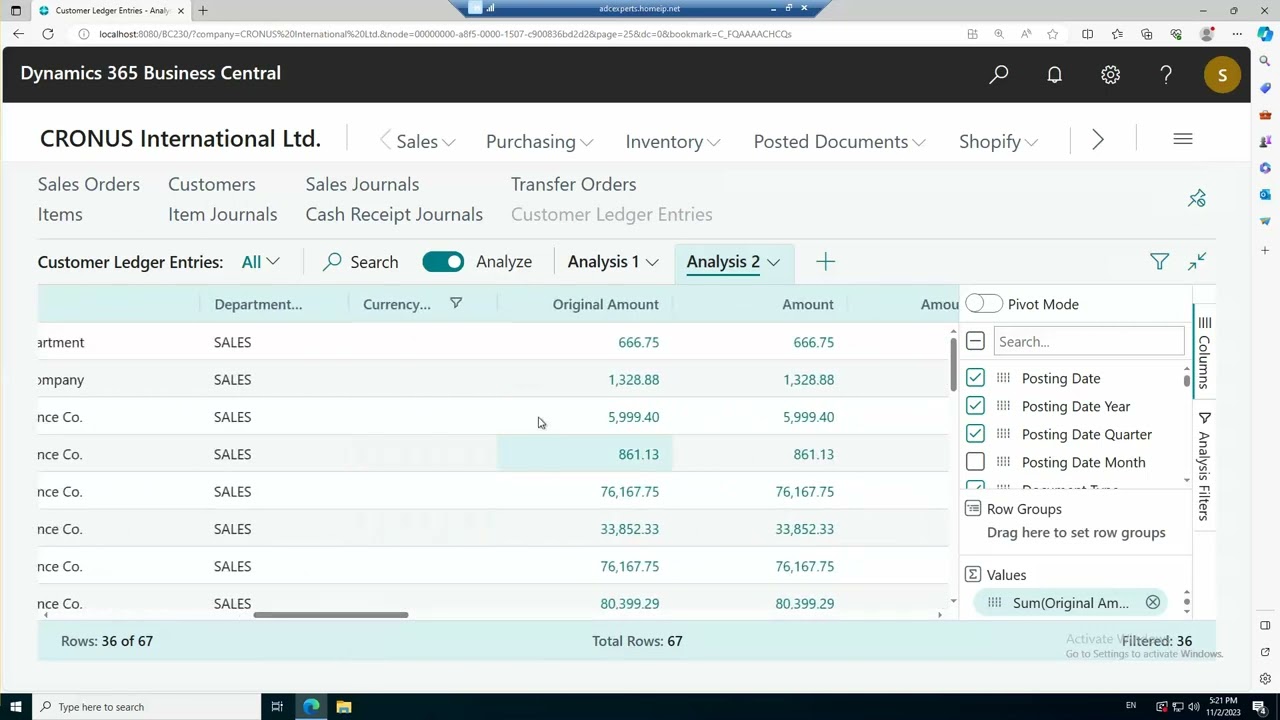Click the Search button above the ledger grid
This screenshot has height=720, width=1280.
[361, 262]
